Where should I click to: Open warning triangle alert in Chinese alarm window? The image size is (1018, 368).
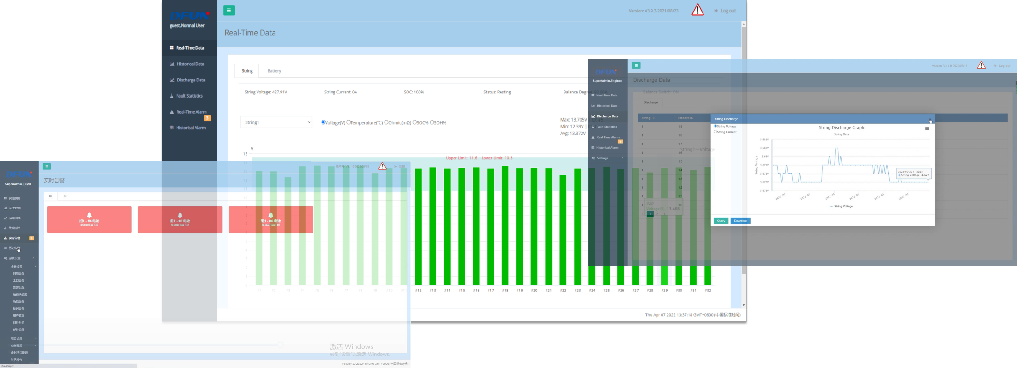tap(382, 166)
